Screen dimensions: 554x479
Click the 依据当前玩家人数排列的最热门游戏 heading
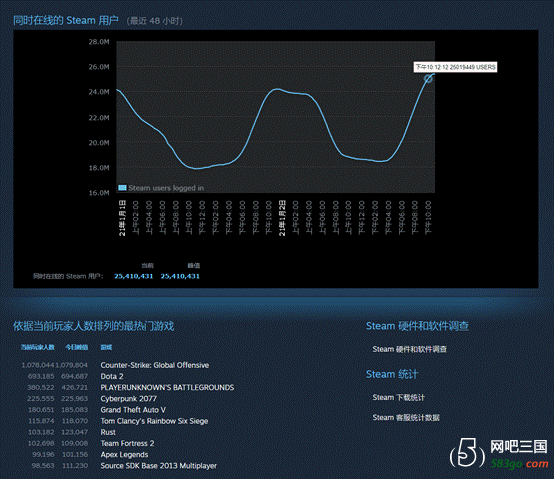94,326
